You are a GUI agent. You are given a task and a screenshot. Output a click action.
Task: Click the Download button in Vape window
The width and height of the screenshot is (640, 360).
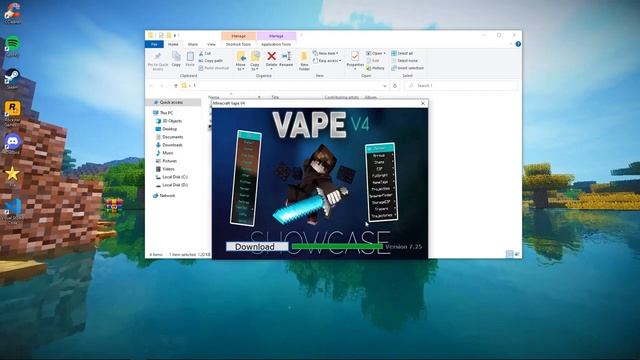coord(257,247)
